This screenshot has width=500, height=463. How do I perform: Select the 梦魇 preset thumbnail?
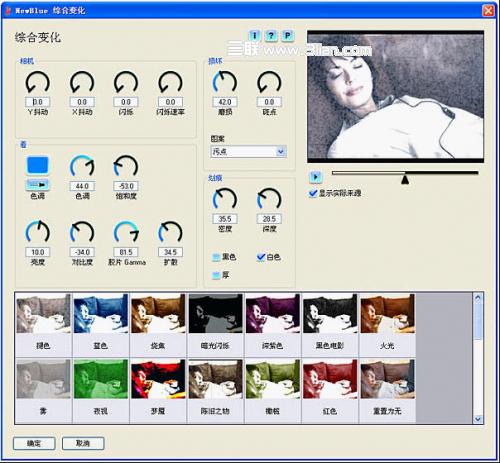[158, 379]
